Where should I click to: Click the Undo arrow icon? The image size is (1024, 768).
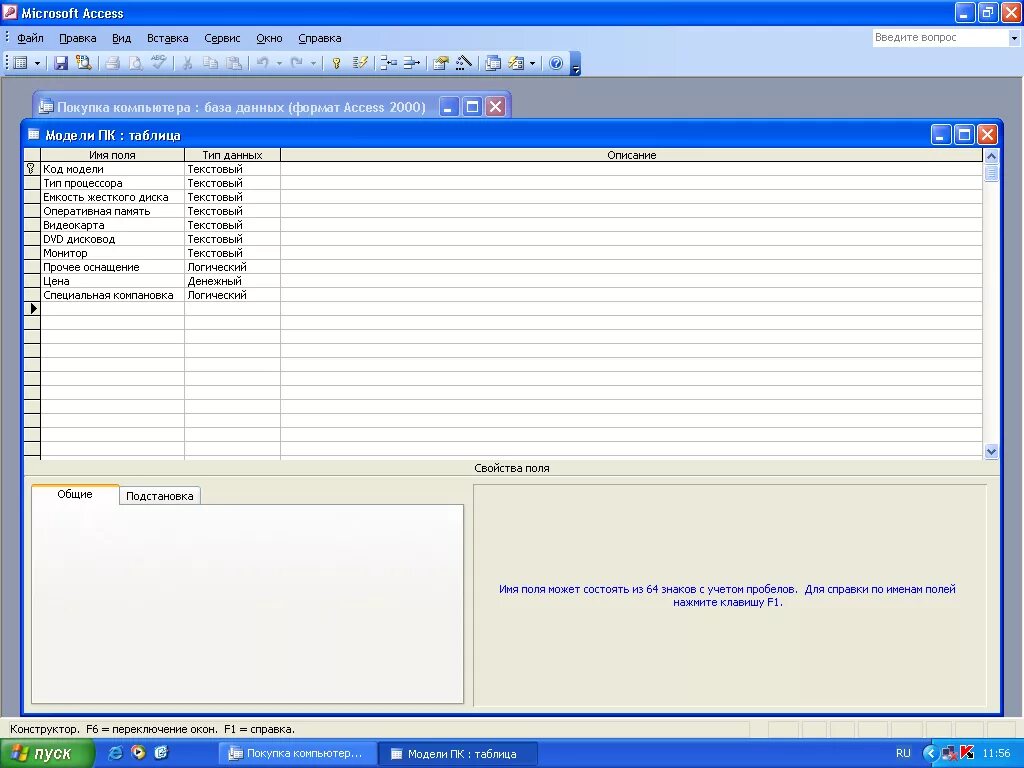point(262,63)
